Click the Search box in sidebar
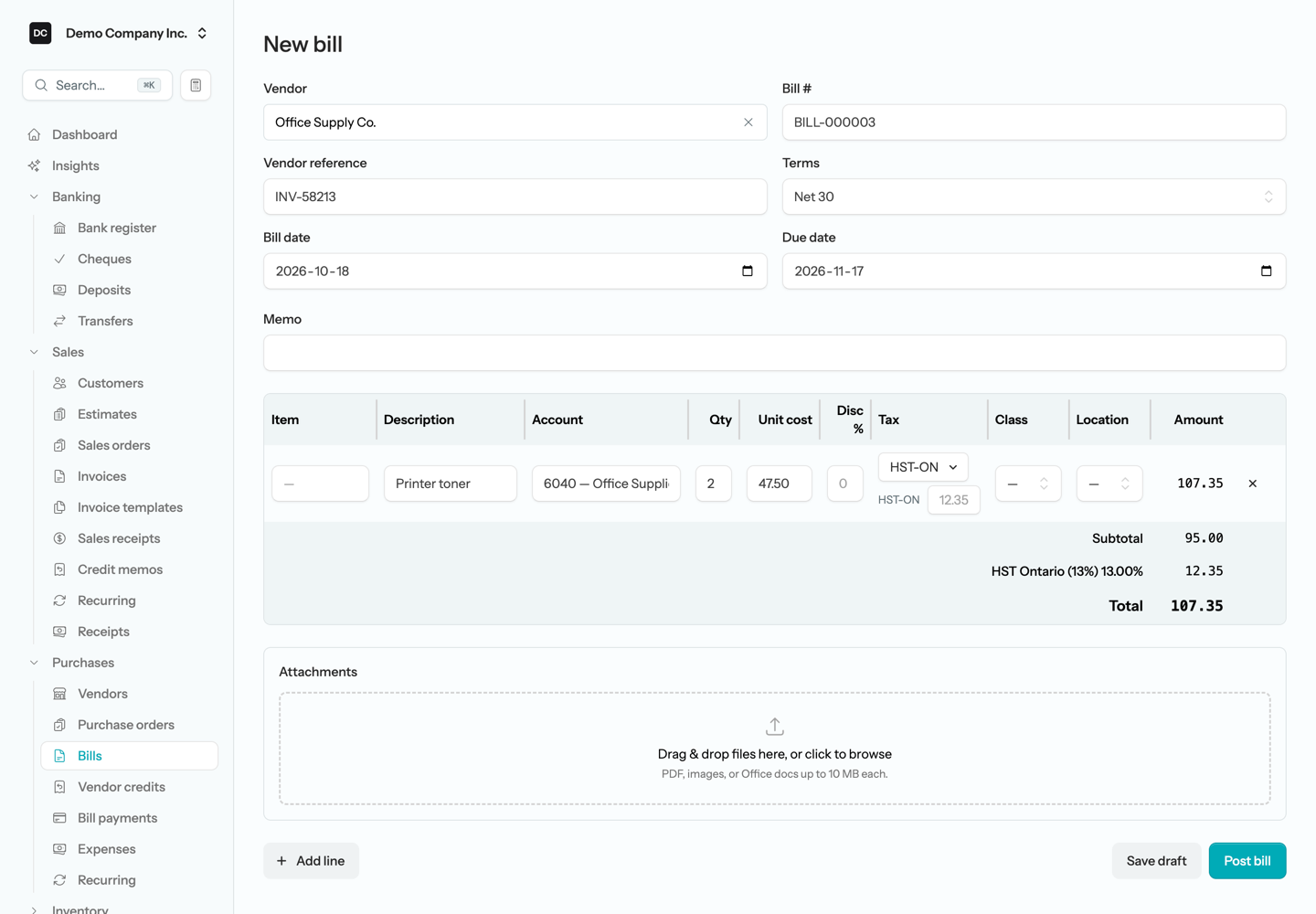Screen dimensions: 1316x914 (x=97, y=85)
